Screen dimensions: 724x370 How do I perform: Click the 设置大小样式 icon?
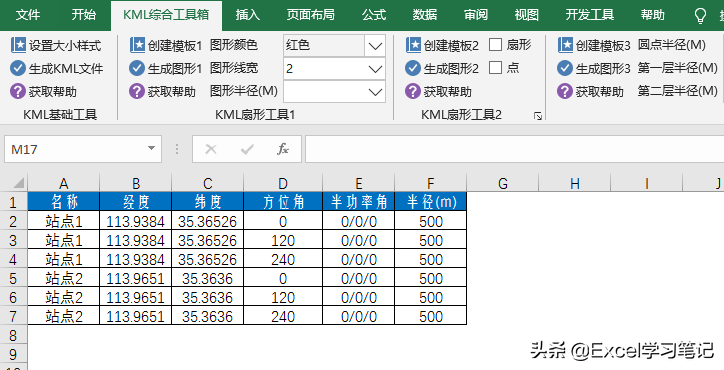[x=18, y=45]
